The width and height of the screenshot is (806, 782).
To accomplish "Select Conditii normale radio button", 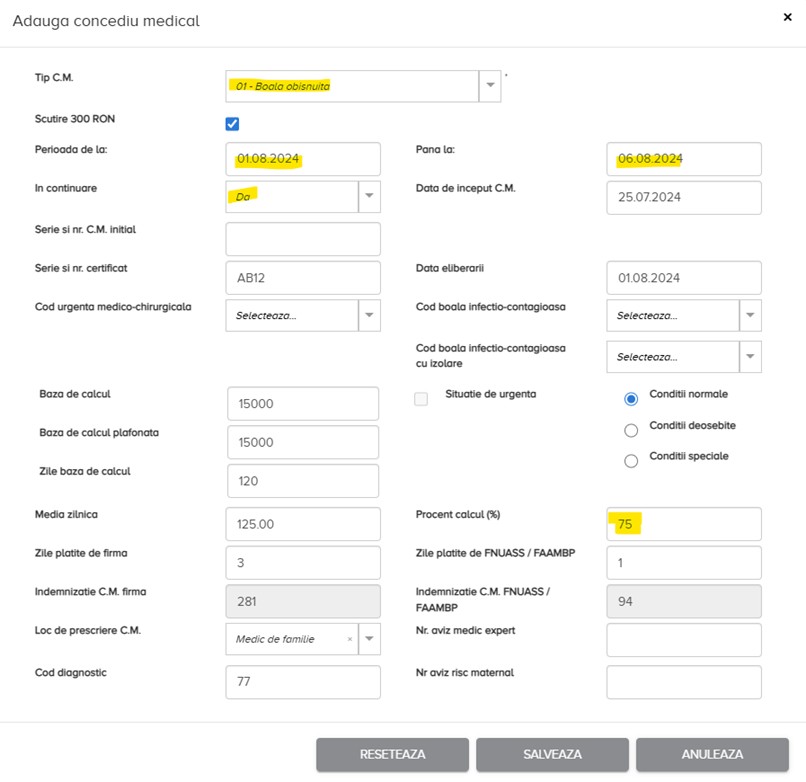I will click(x=631, y=399).
